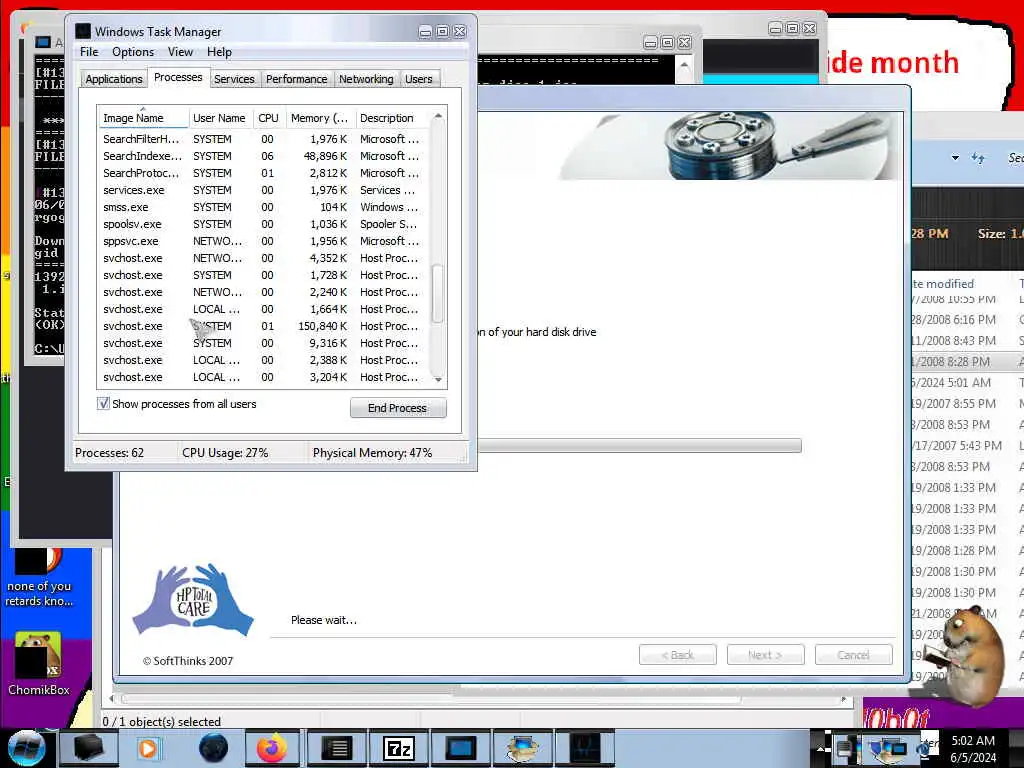
Task: Click the 'te modified' column header in Explorer
Action: pyautogui.click(x=943, y=283)
